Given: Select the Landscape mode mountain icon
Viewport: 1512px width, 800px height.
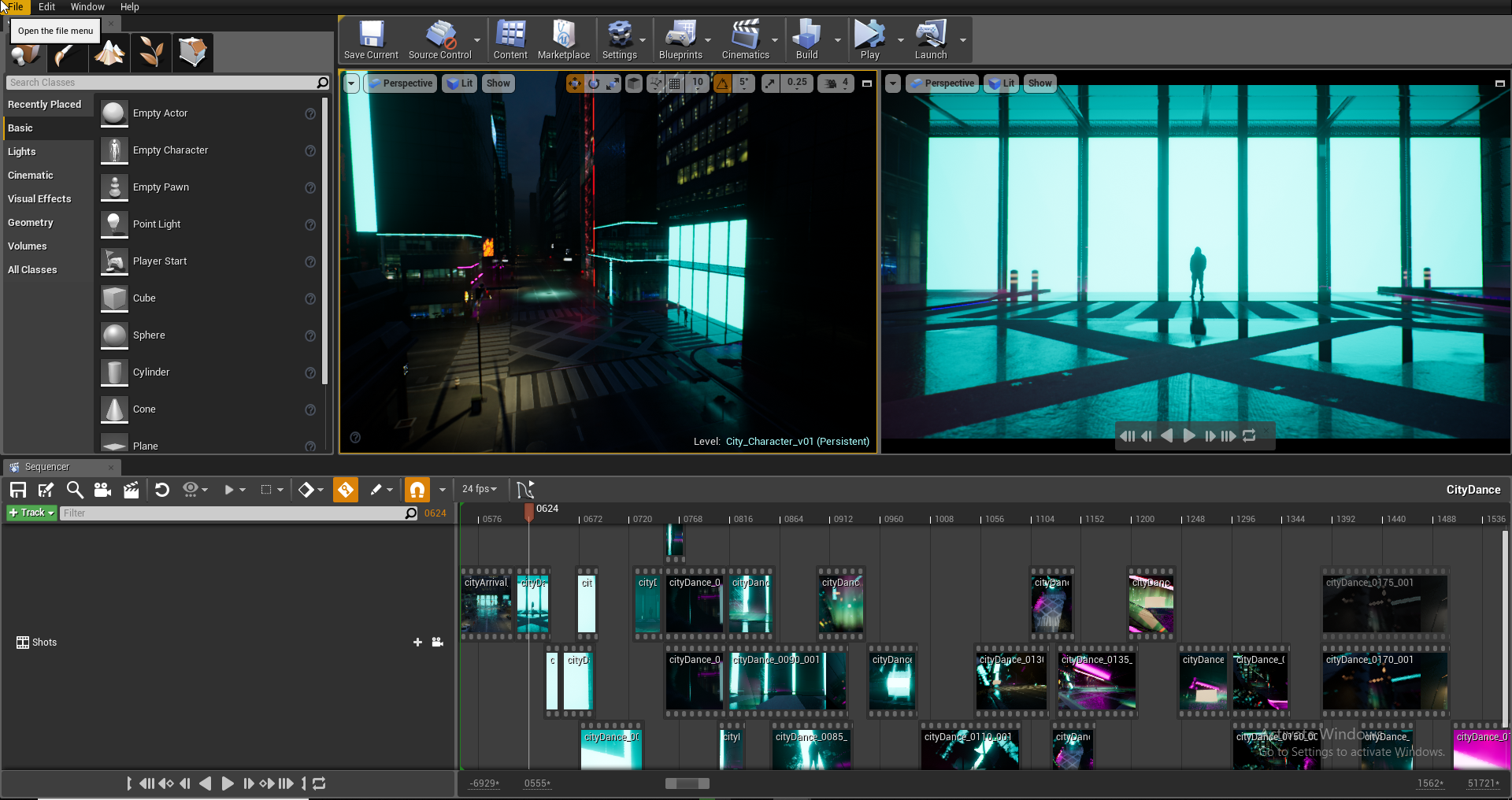Looking at the screenshot, I should tap(109, 53).
